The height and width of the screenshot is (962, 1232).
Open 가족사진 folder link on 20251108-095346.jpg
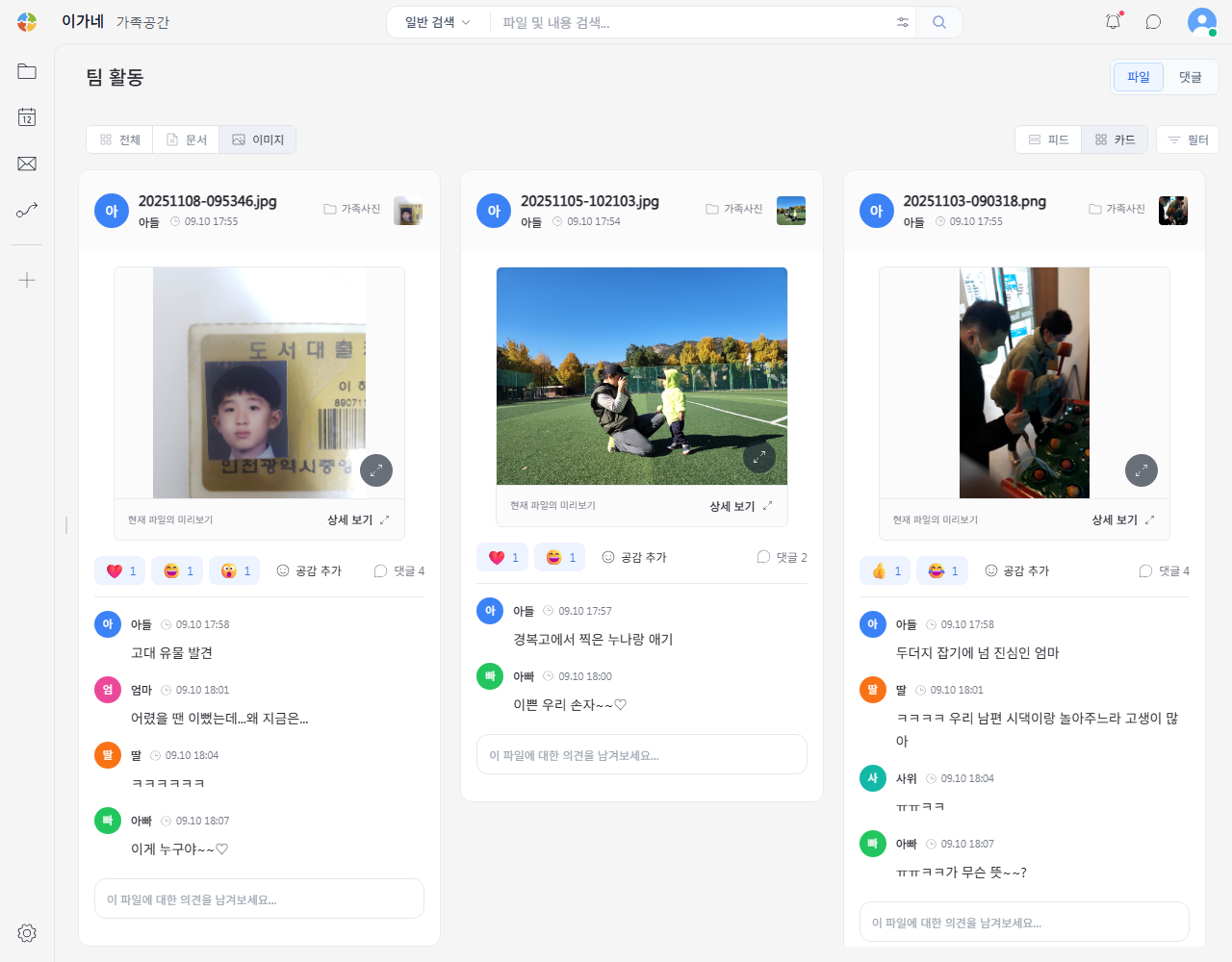coord(352,209)
